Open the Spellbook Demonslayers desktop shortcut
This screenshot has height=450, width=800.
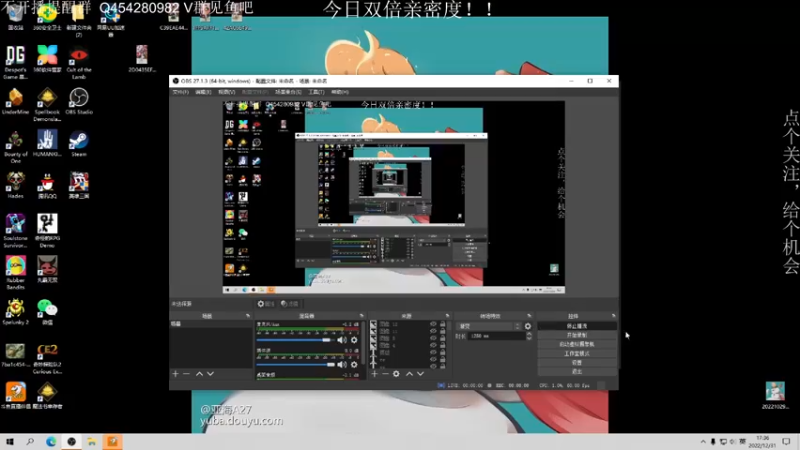point(47,104)
